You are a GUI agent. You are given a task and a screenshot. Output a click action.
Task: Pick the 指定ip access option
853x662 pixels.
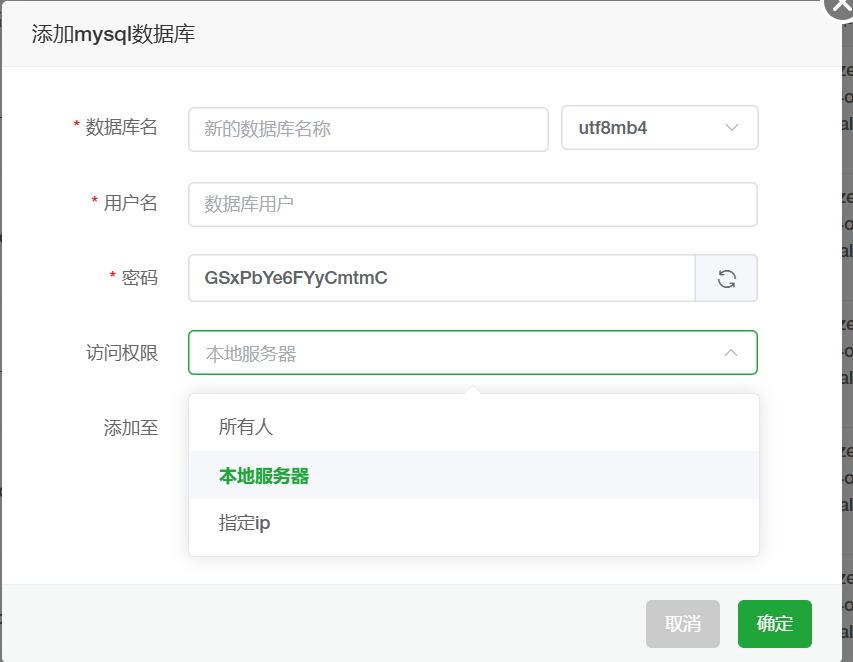[x=474, y=523]
